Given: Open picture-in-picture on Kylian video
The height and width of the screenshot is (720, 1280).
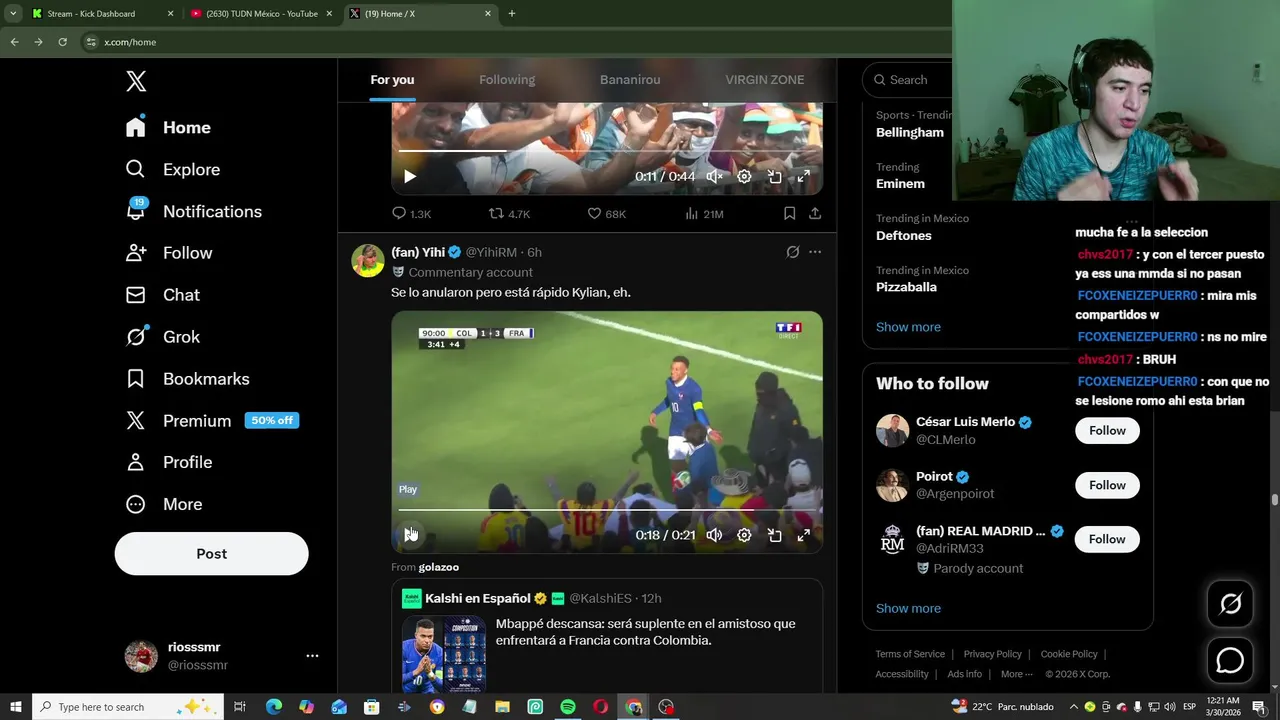Looking at the screenshot, I should (x=774, y=535).
